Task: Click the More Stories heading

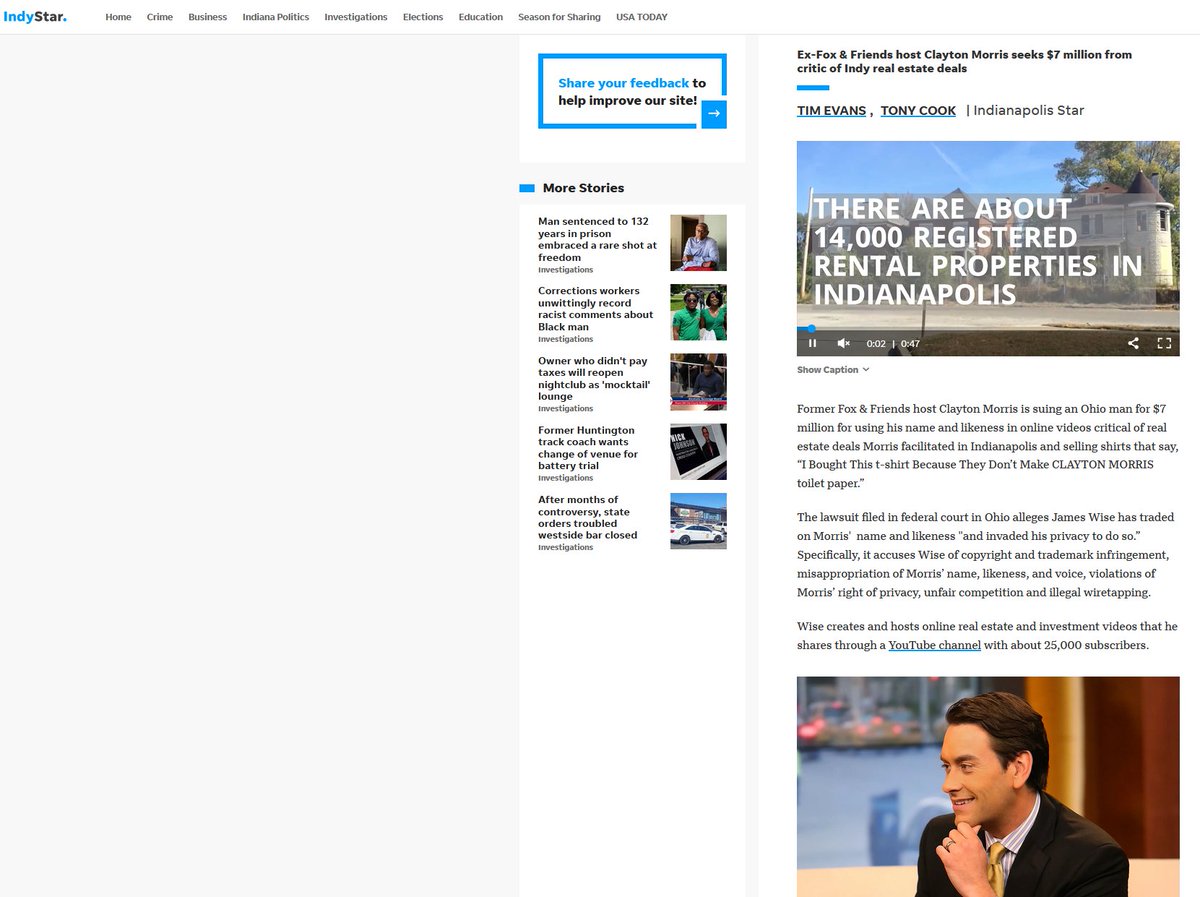Action: tap(583, 188)
